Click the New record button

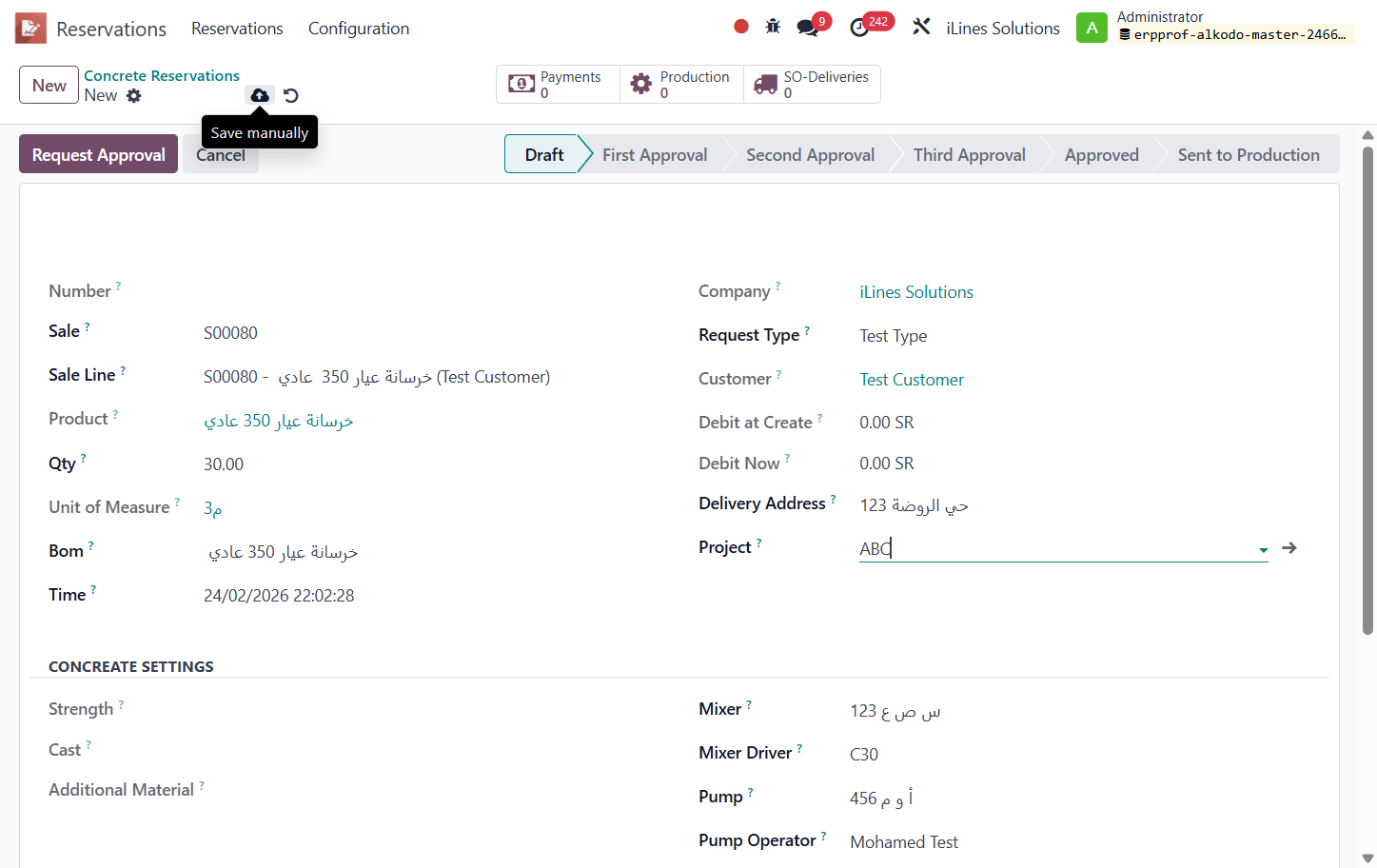pyautogui.click(x=49, y=85)
